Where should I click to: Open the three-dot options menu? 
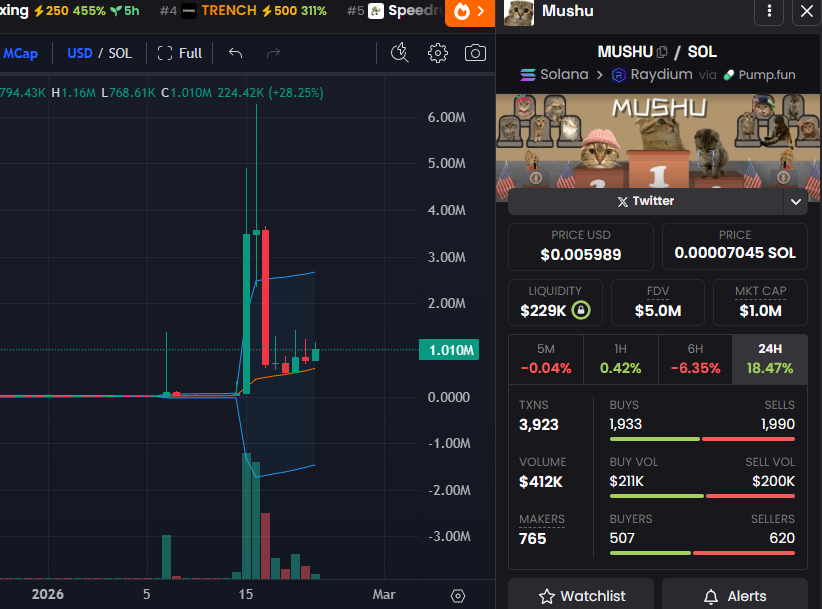pyautogui.click(x=769, y=11)
